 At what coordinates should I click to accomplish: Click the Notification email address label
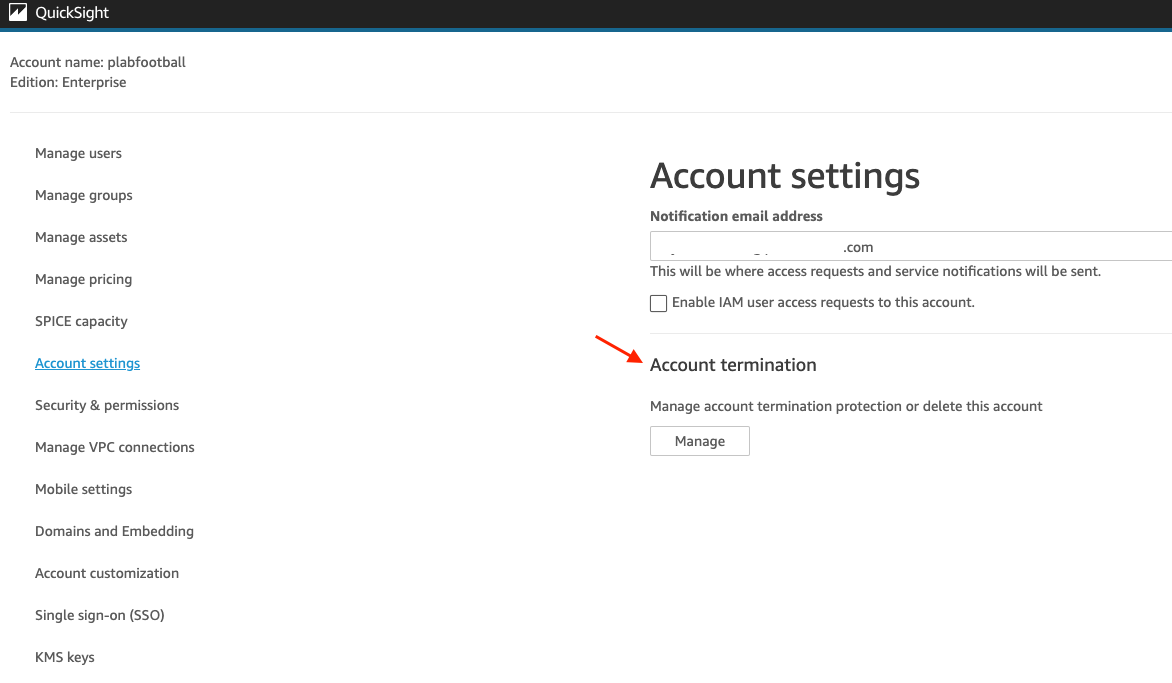[x=736, y=216]
